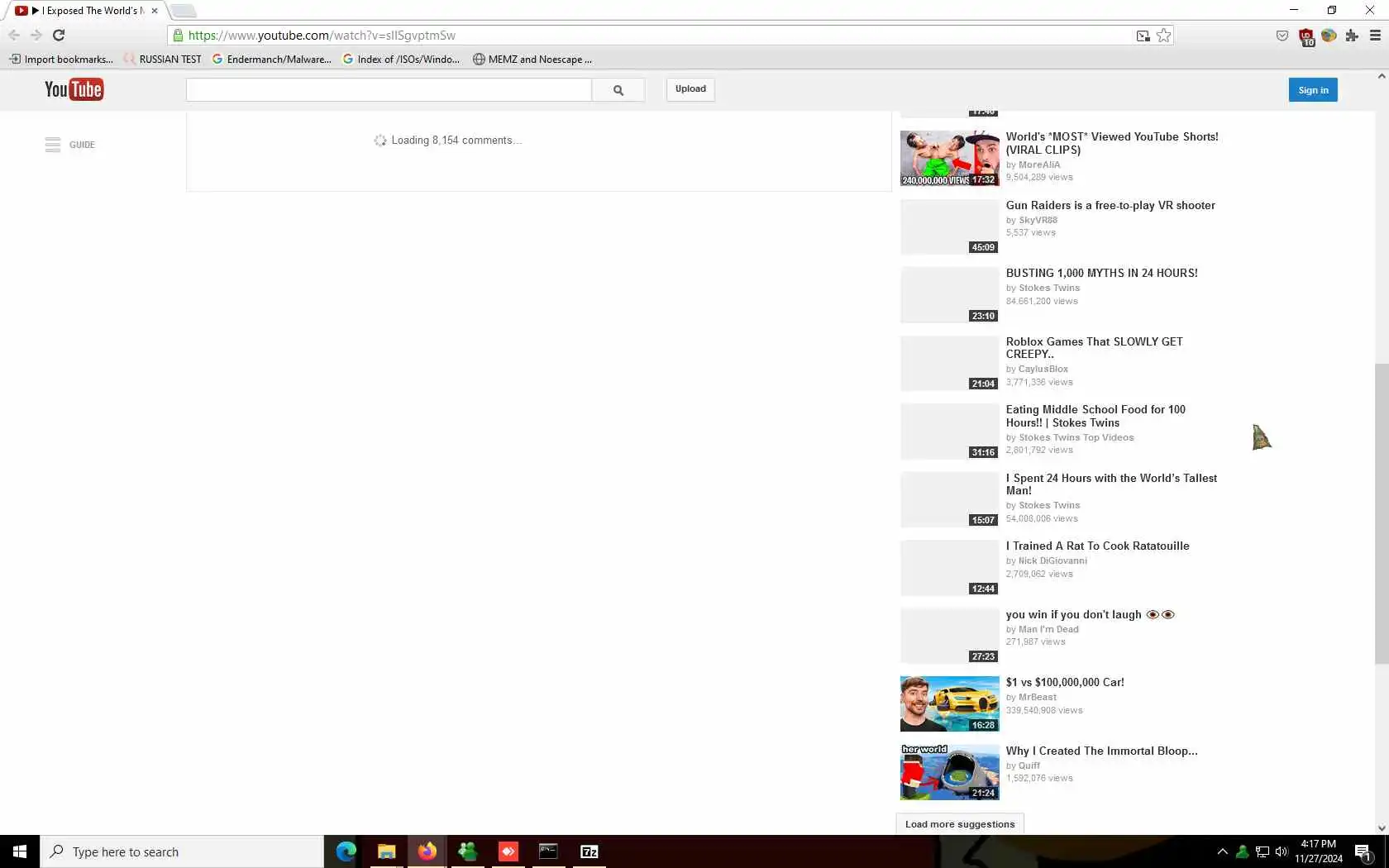This screenshot has height=868, width=1389.
Task: Expand the system tray hidden icons chevron
Action: click(1222, 851)
